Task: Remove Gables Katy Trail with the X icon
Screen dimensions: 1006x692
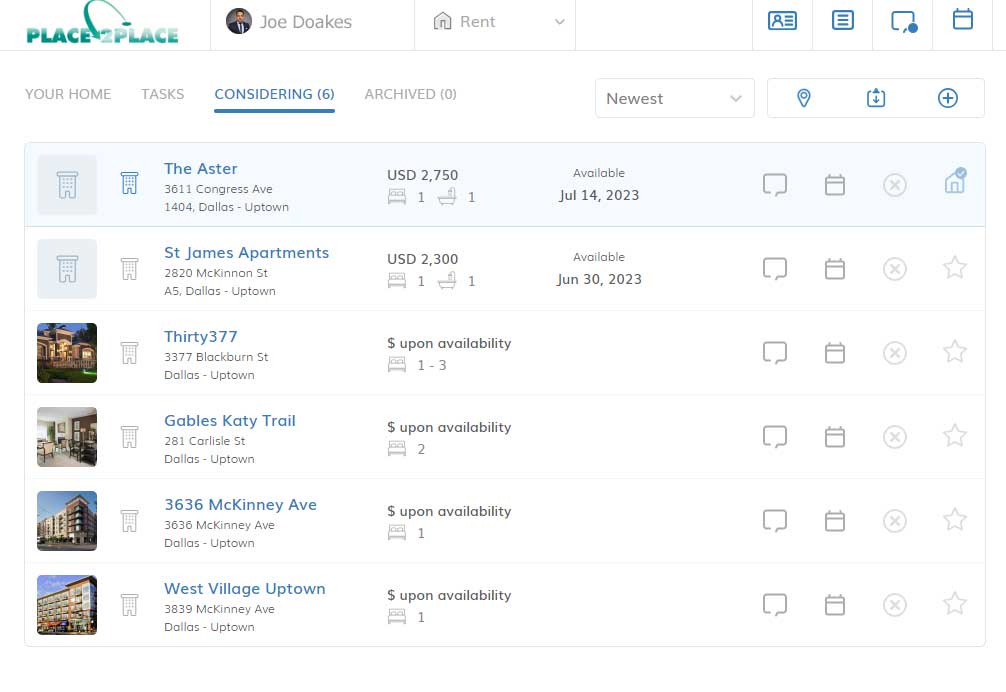Action: (894, 437)
